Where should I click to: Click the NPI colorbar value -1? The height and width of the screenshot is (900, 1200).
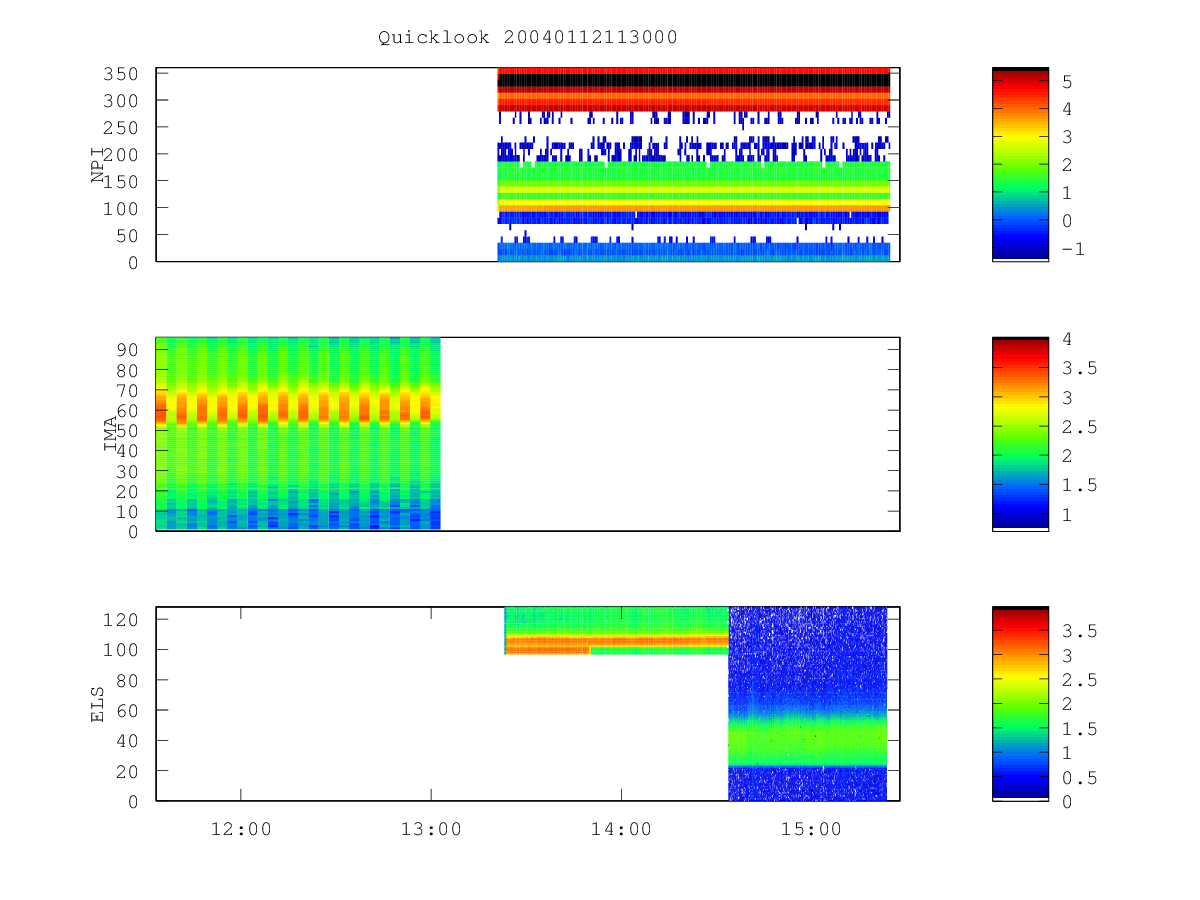pos(1072,249)
